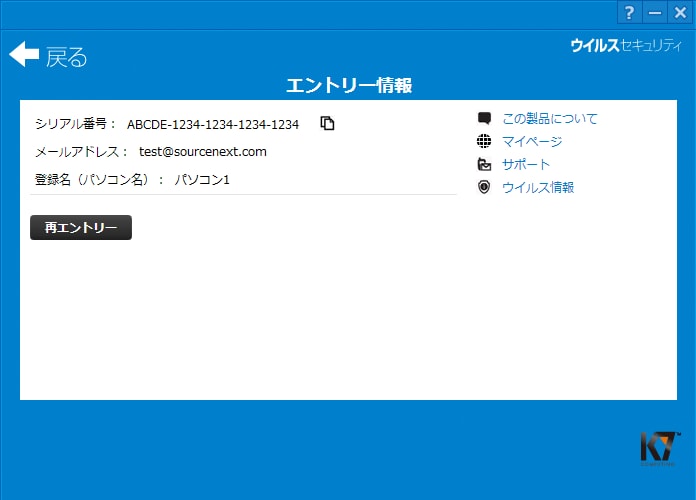Click the ウイルスセキュリティ product logo
The height and width of the screenshot is (500, 696).
626,45
